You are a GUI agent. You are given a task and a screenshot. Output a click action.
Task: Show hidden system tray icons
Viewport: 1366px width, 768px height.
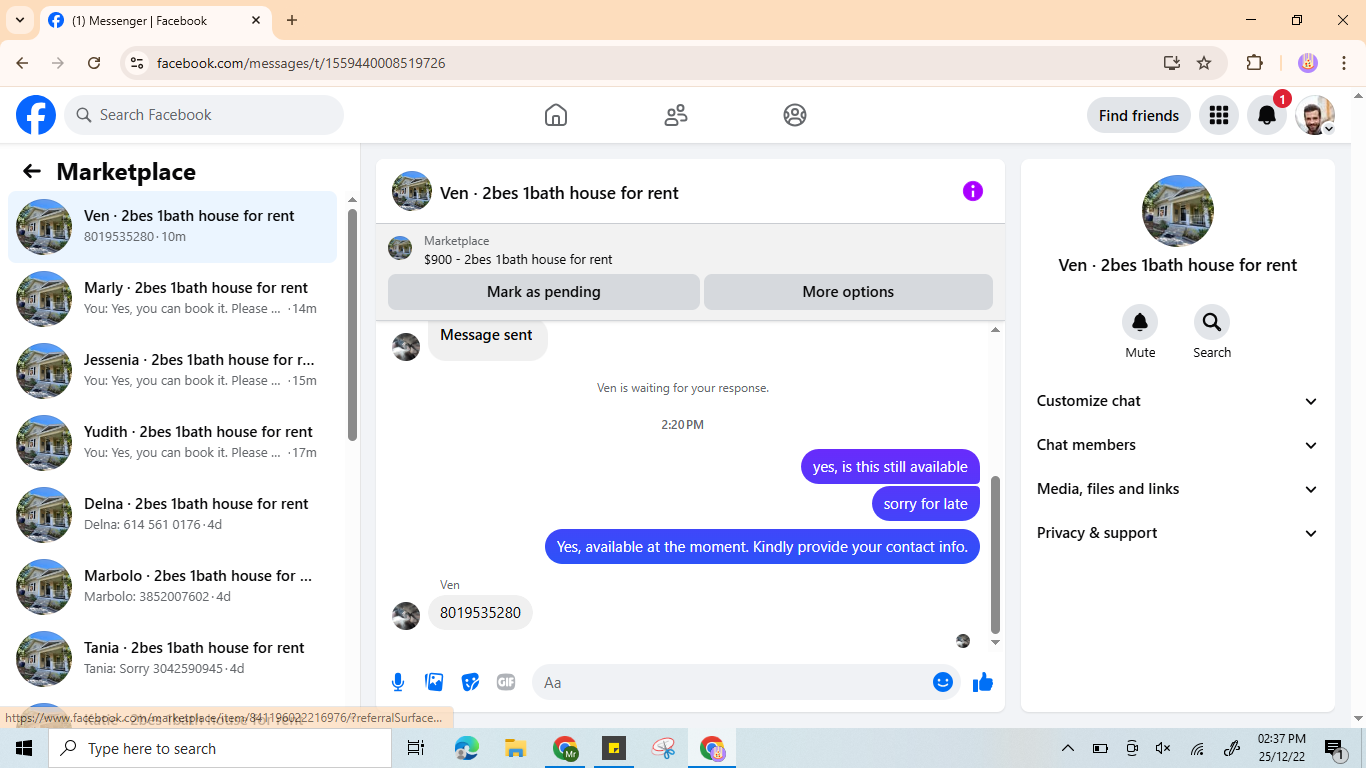1068,748
